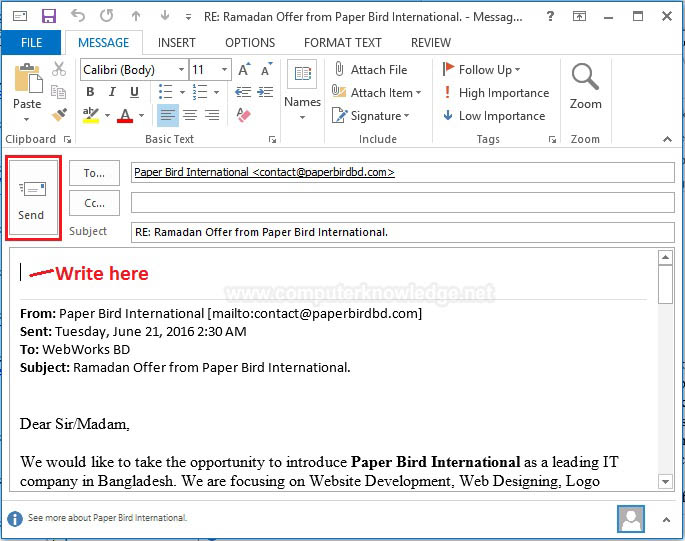Switch to the INSERT tab
This screenshot has width=685, height=541.
click(176, 43)
